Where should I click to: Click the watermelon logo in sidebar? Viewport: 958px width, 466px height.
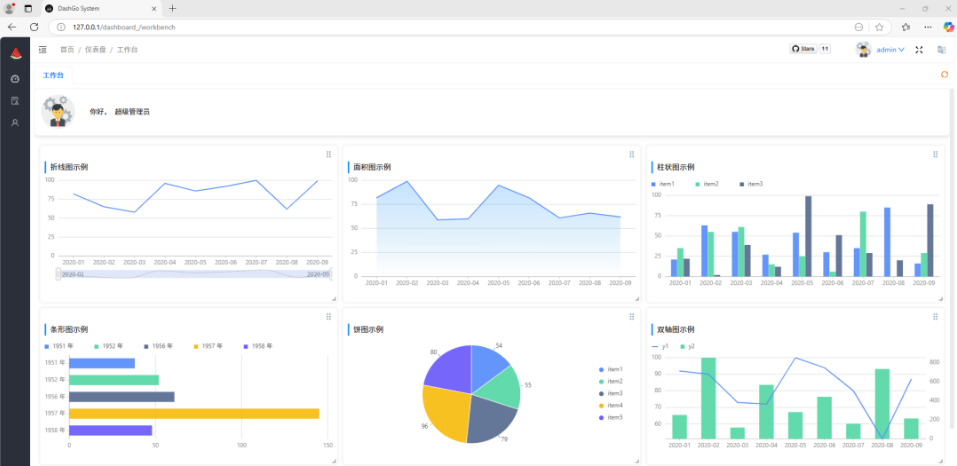[x=15, y=54]
